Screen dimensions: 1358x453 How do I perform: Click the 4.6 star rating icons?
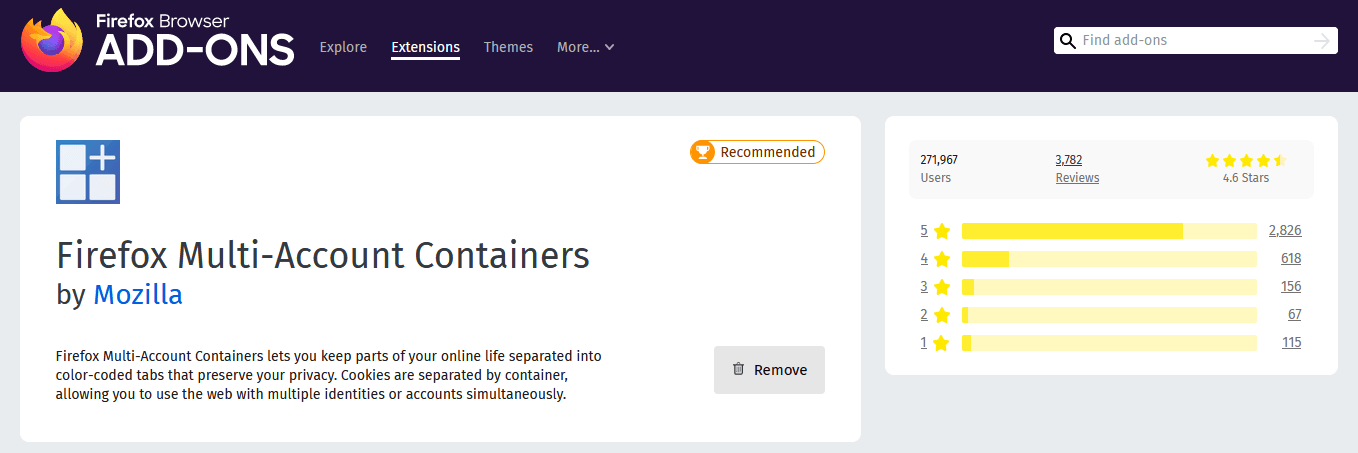(1246, 160)
